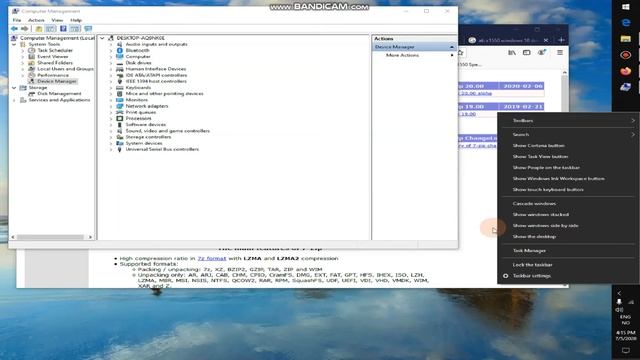
Task: Select Show windows side by side
Action: (568, 225)
